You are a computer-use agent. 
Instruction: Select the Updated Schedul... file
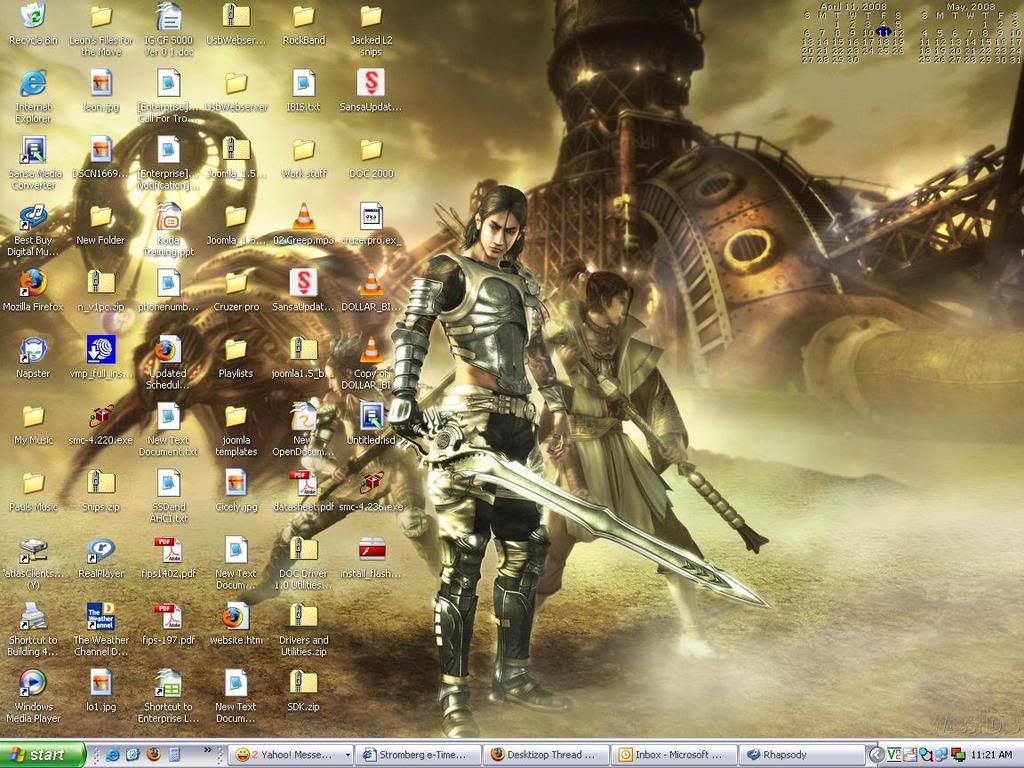[x=168, y=363]
